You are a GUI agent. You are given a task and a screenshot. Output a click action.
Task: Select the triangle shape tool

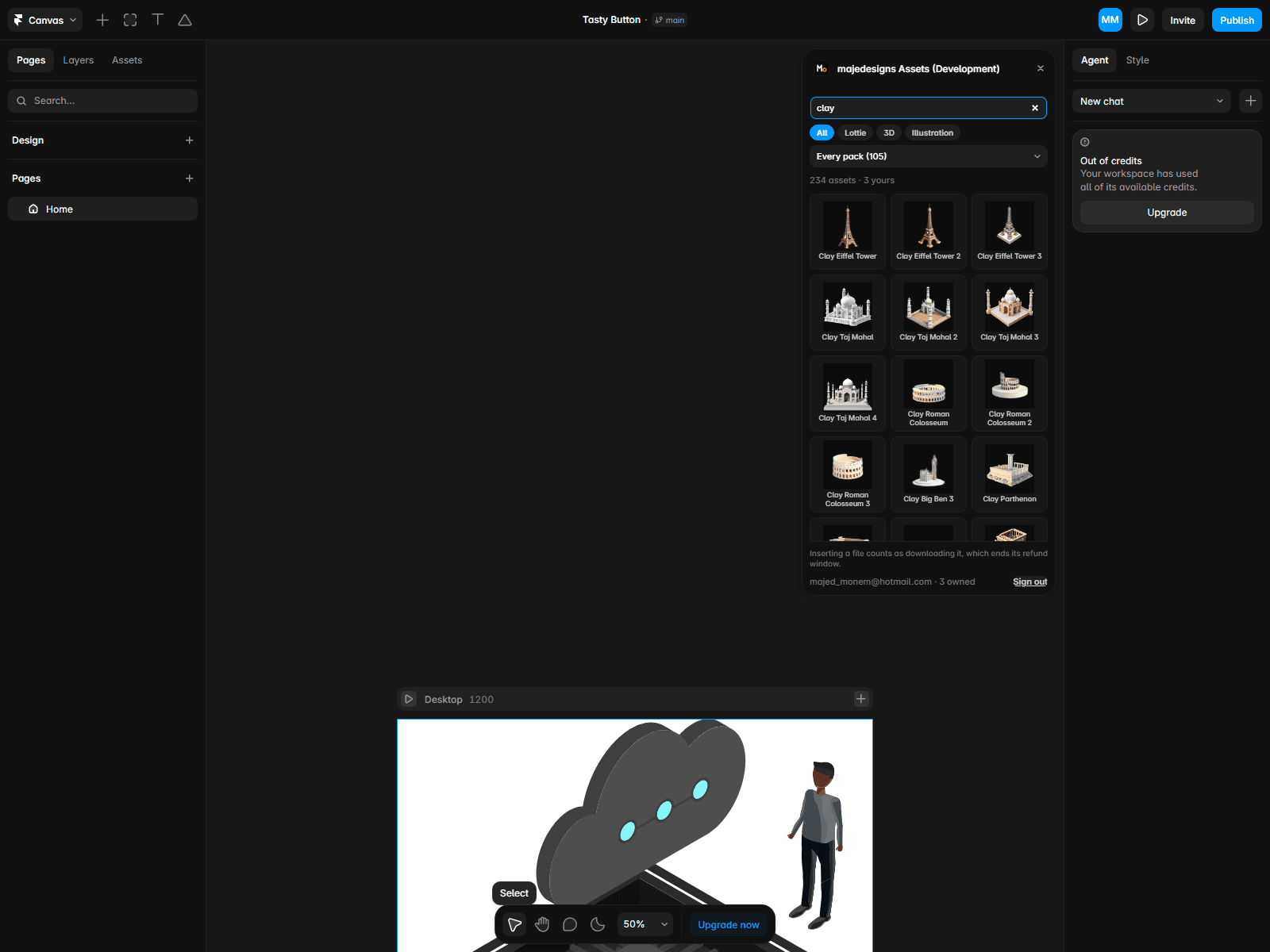[x=185, y=20]
